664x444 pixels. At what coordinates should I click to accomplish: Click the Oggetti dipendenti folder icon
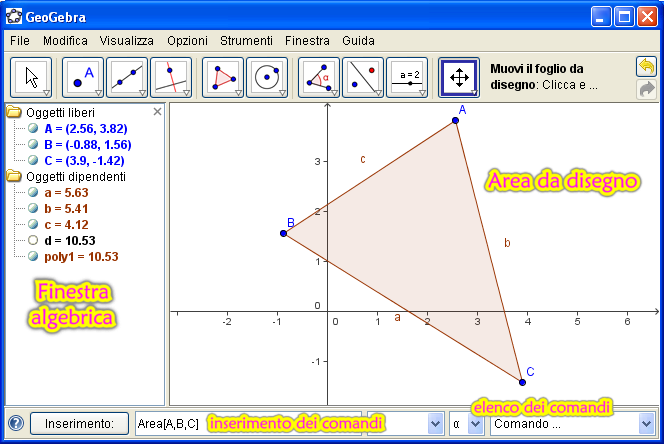[14, 176]
